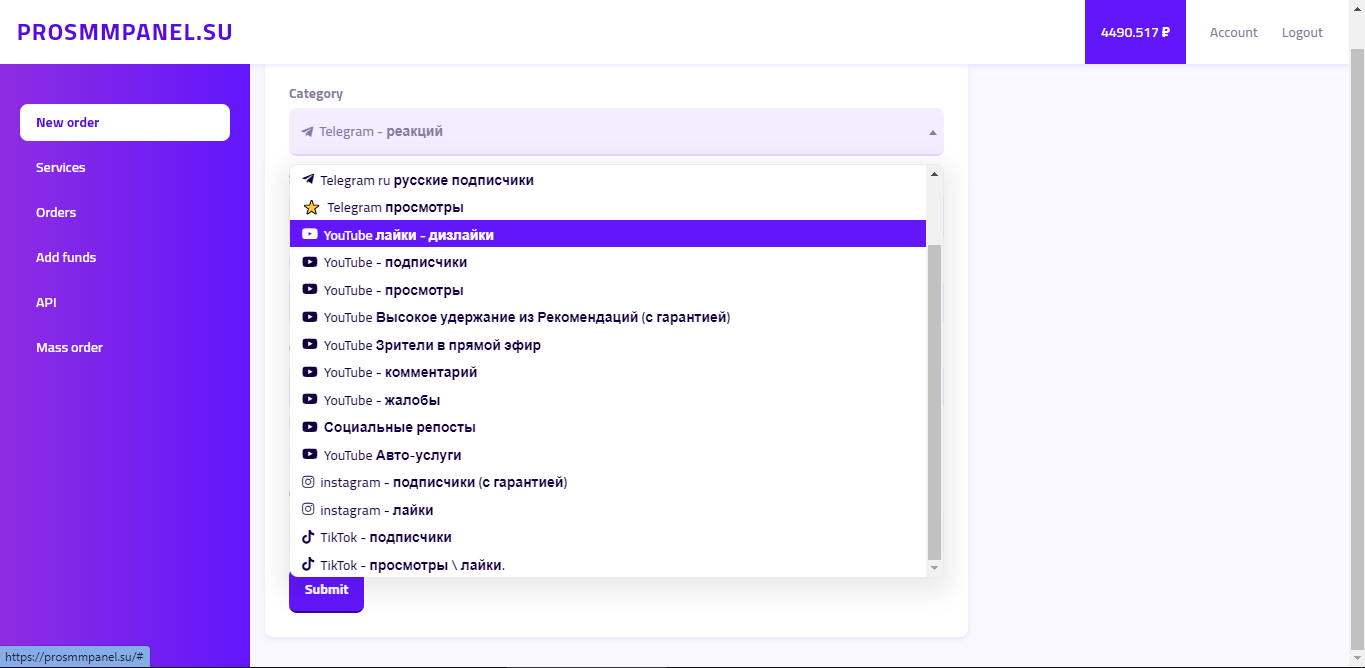Click icon beside Социальные репосты
1365x668 pixels.
(x=310, y=427)
